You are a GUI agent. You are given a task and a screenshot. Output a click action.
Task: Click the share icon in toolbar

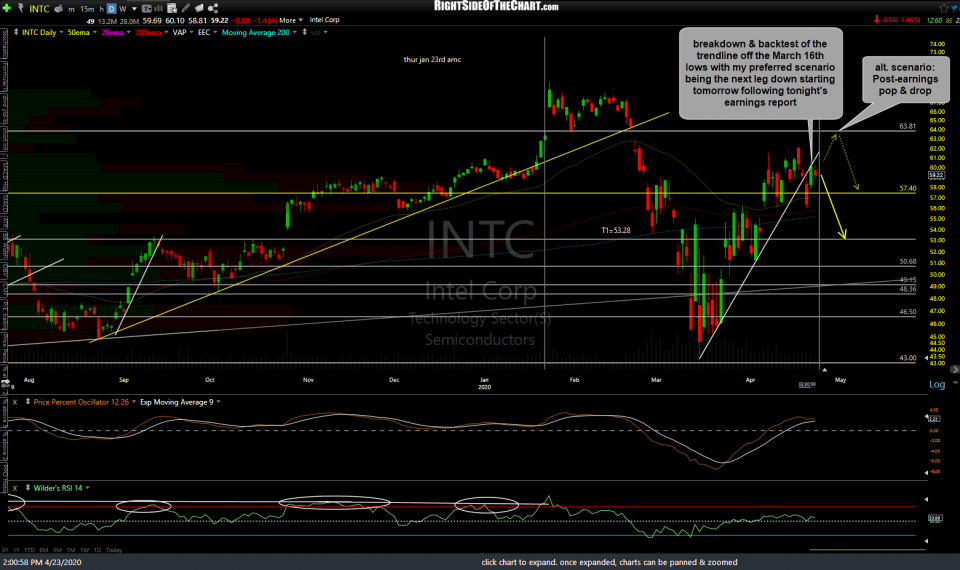pos(213,9)
